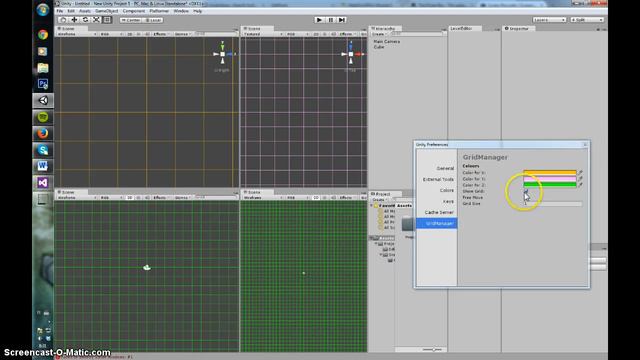This screenshot has width=640, height=360.
Task: Open Visual Studio from the Windows taskbar
Action: [43, 182]
